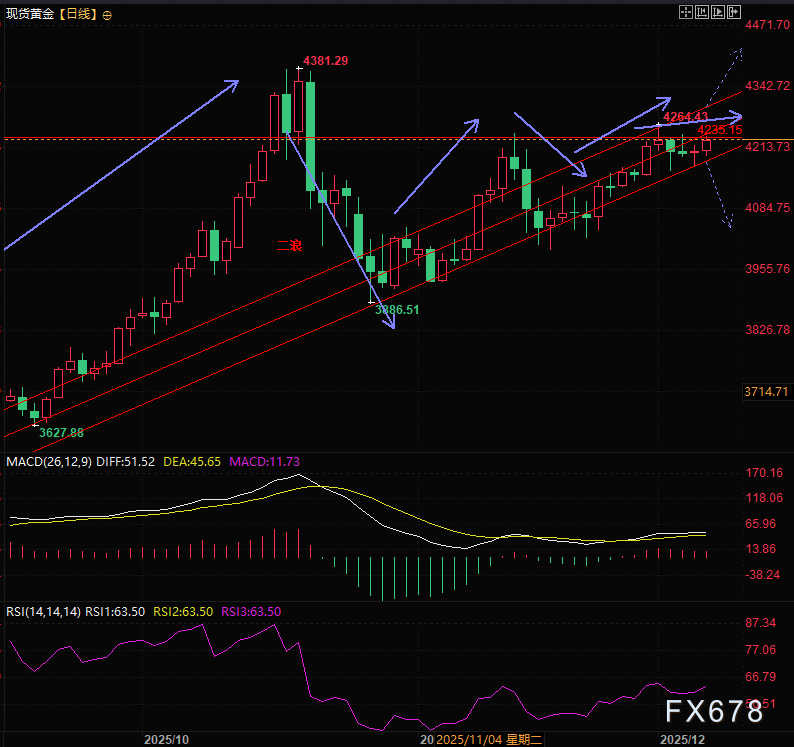
Task: Click the shrink chart axis icon
Action: (x=701, y=13)
